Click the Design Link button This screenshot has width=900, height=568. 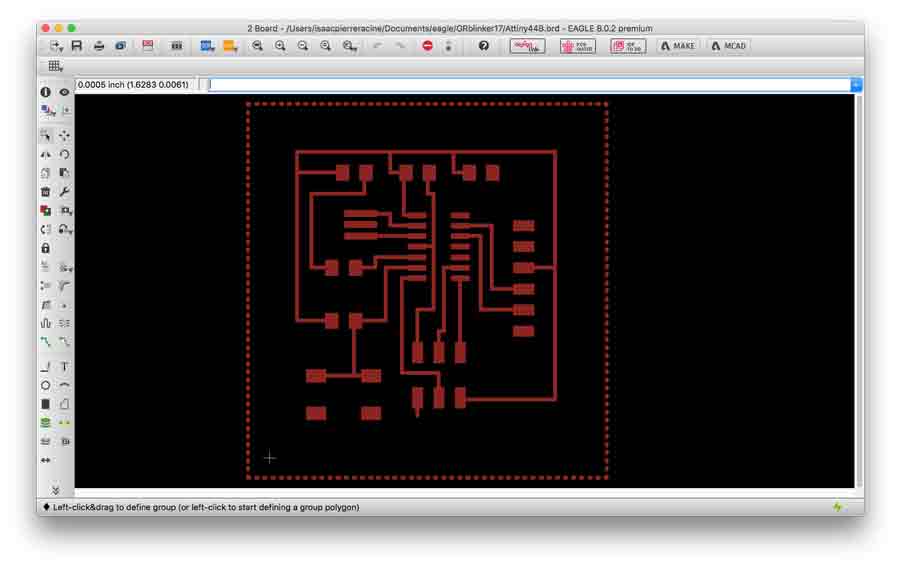[527, 46]
